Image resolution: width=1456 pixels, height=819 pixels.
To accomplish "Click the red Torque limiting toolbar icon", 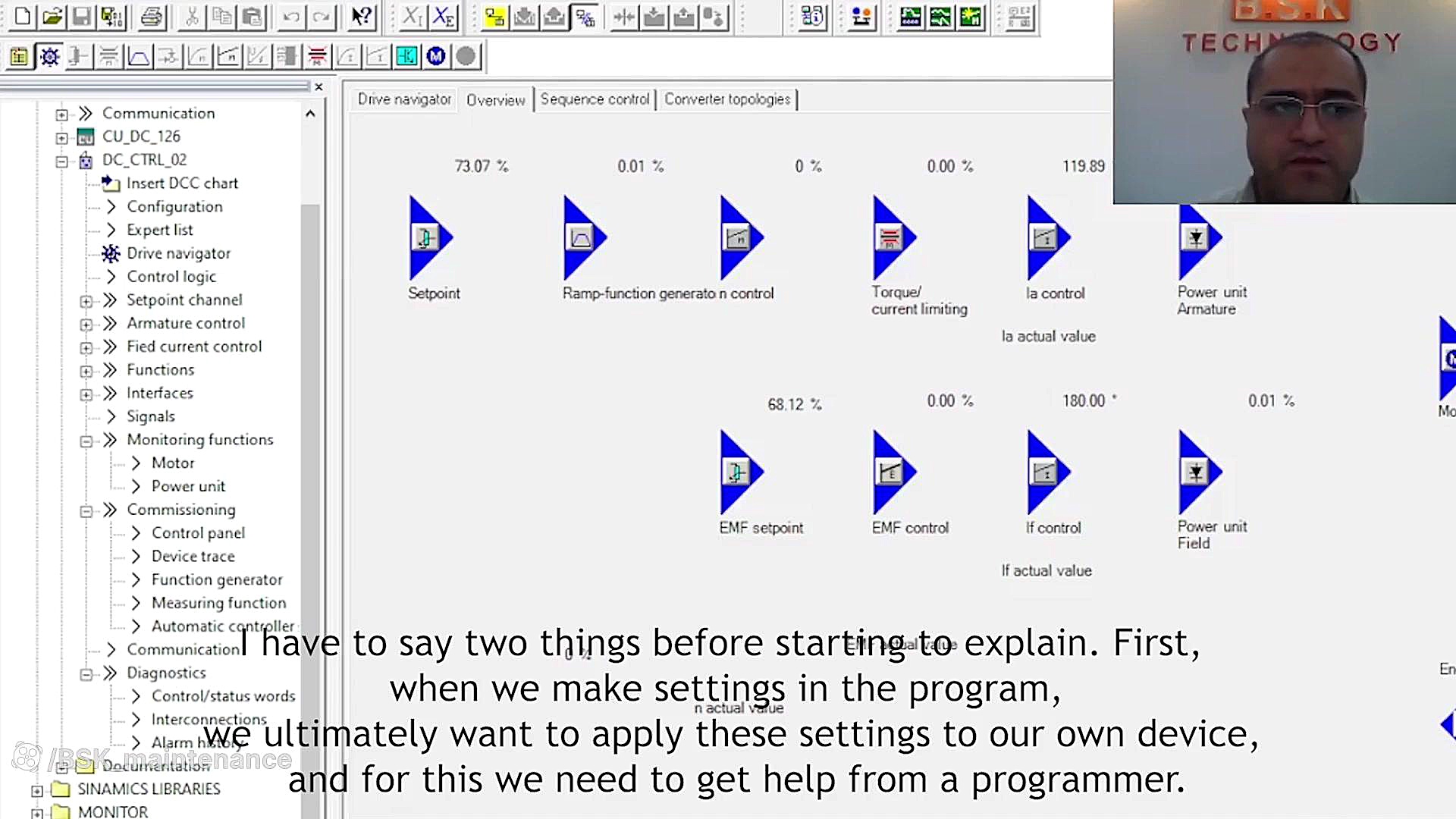I will [317, 56].
